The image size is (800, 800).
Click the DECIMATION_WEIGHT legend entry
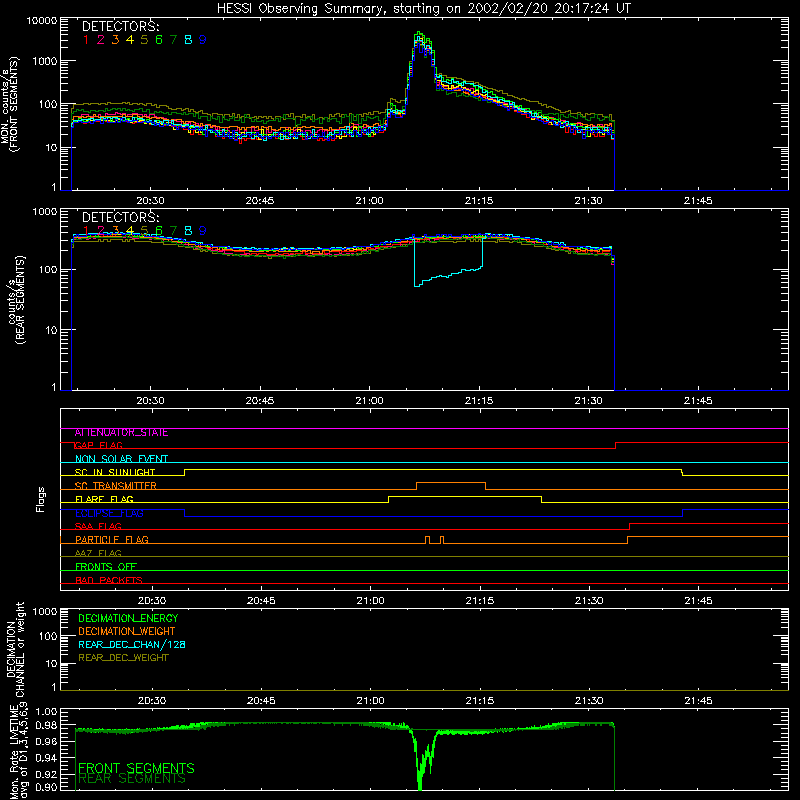tap(127, 632)
